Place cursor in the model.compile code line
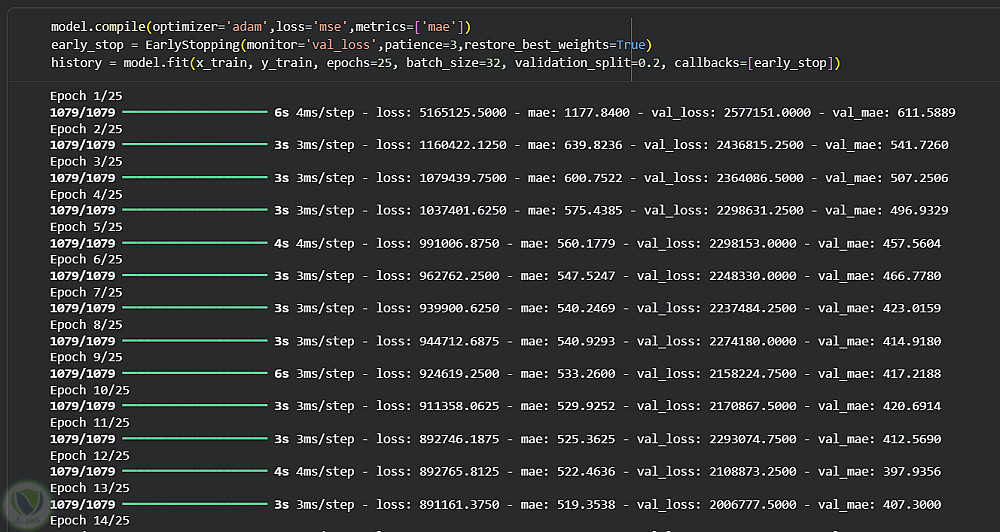 click(261, 27)
